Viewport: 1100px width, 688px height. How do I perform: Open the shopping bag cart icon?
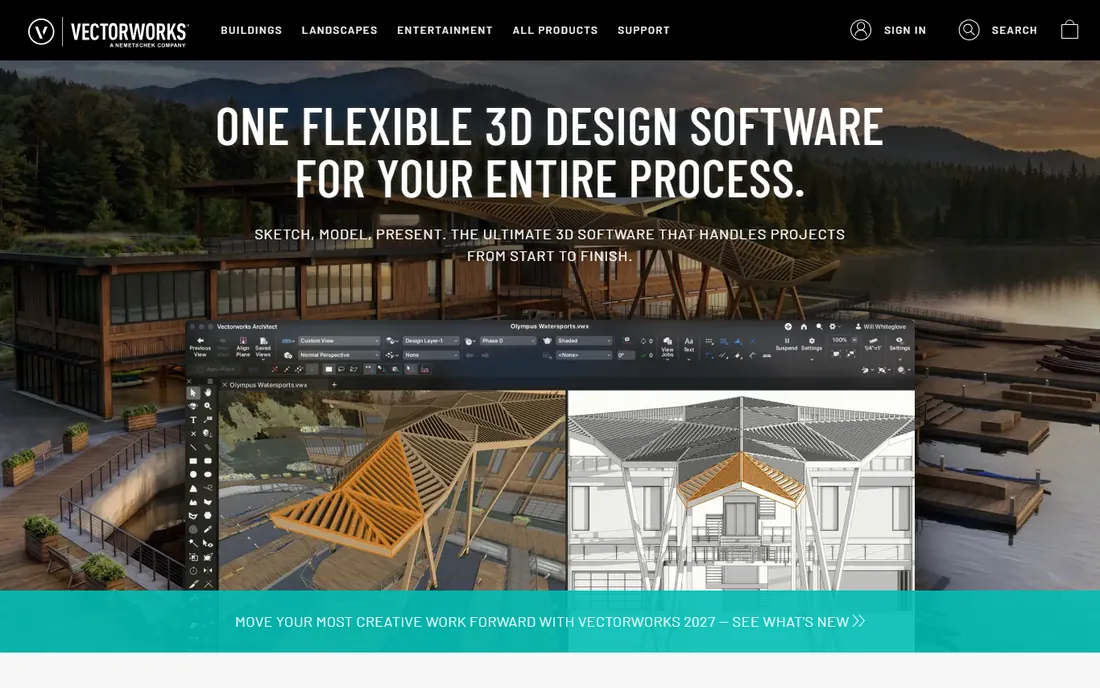click(1069, 29)
